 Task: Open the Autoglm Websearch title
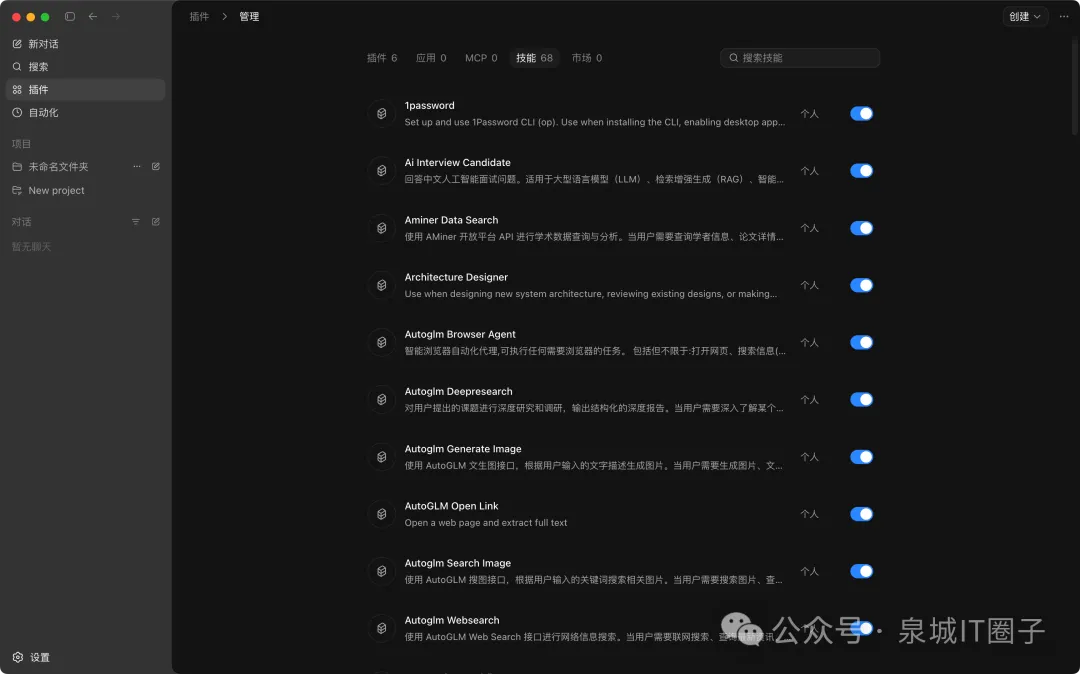[452, 620]
